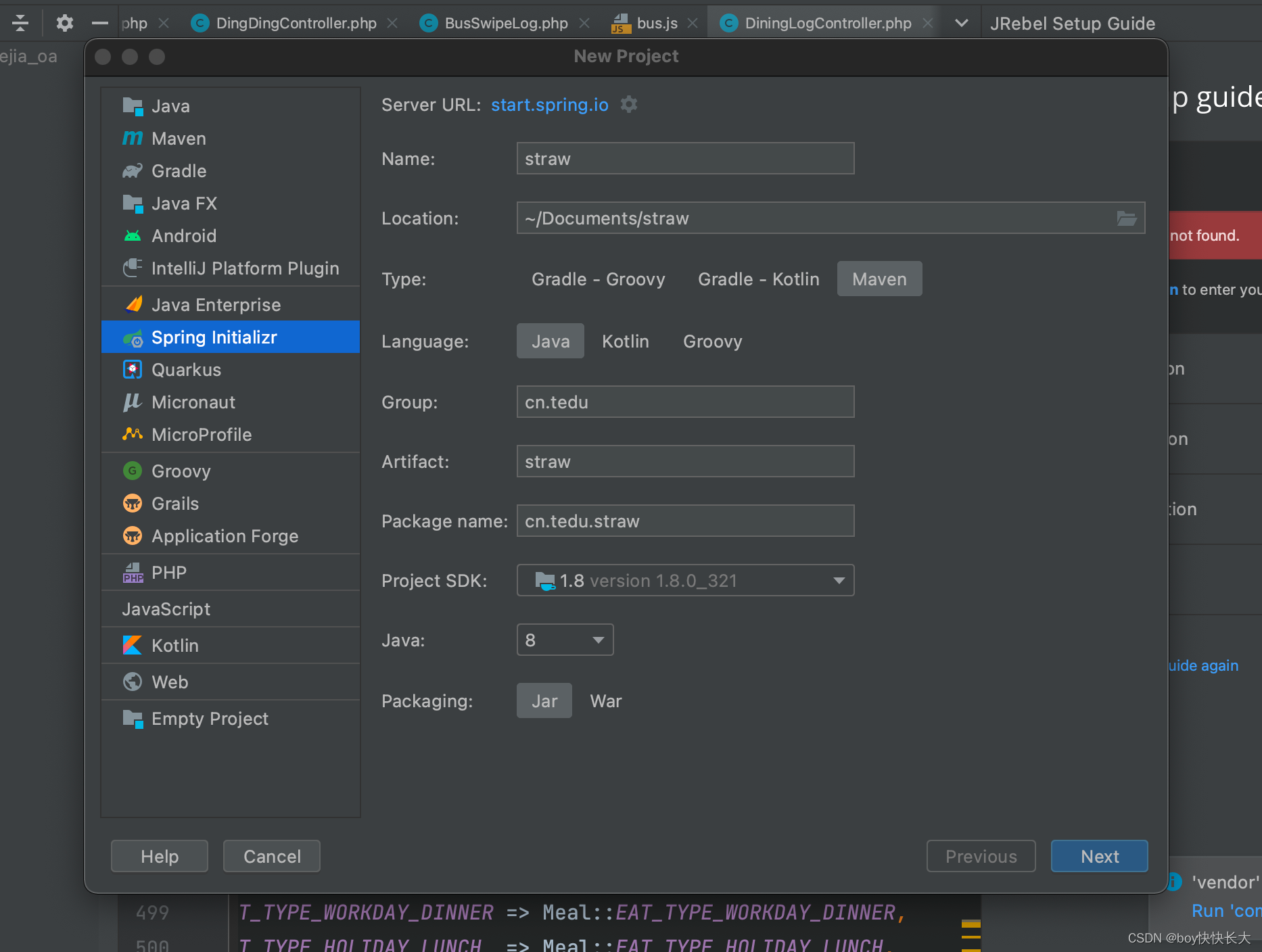1262x952 pixels.
Task: Select the Application Forge icon
Action: pos(133,535)
